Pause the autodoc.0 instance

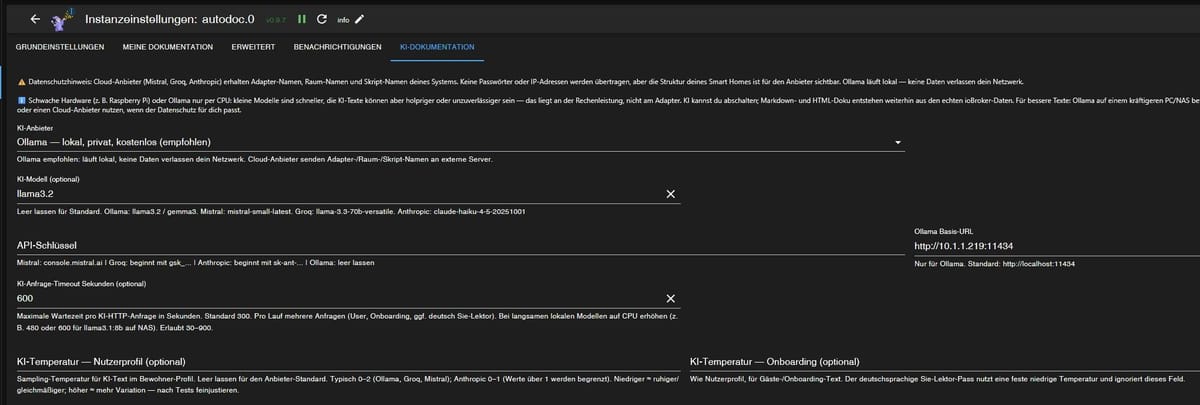click(301, 19)
